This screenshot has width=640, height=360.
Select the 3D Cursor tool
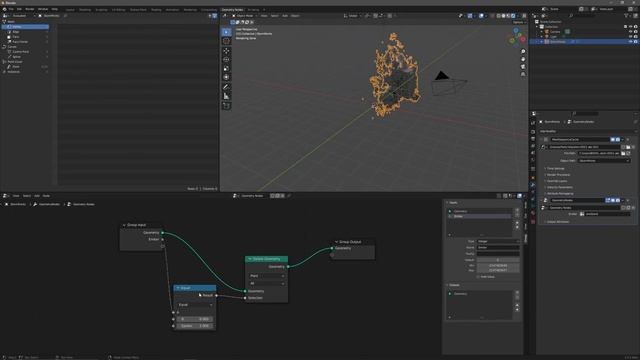[226, 41]
